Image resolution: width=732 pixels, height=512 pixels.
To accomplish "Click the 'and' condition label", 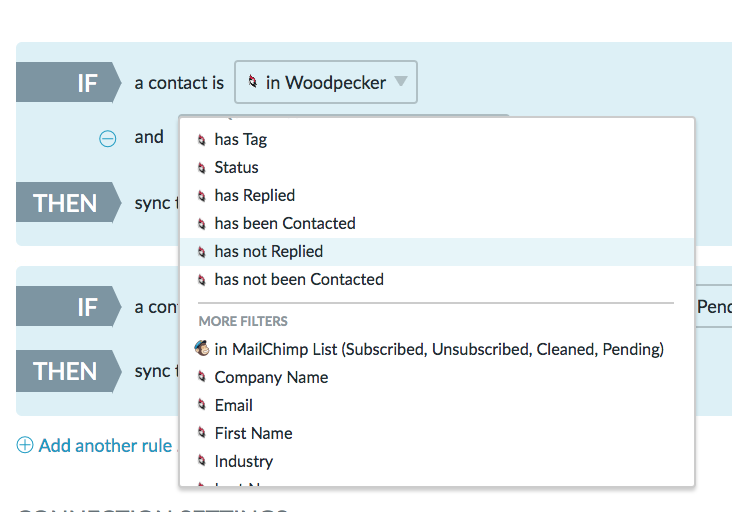I will coord(149,137).
